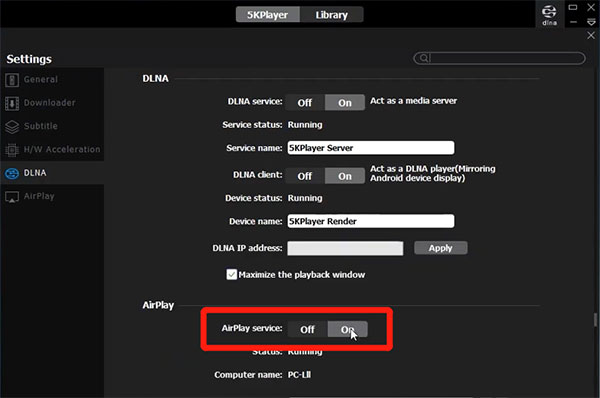Screen dimensions: 600x398
Task: Click the settings vertical scrollbar thumb
Action: [595, 320]
